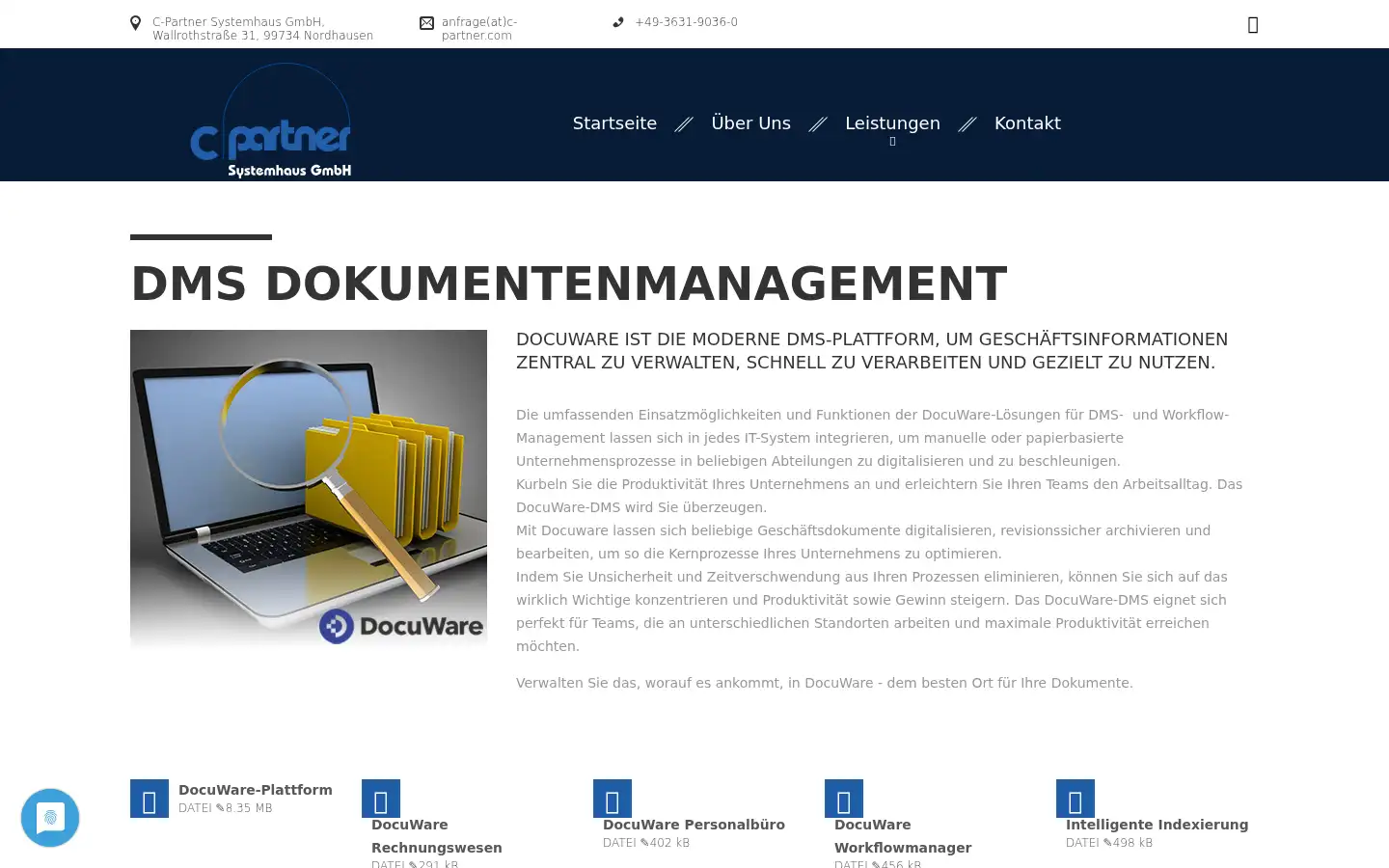Click the laptop with folders DocuWare image
Screen dimensions: 1389x868
tap(309, 491)
